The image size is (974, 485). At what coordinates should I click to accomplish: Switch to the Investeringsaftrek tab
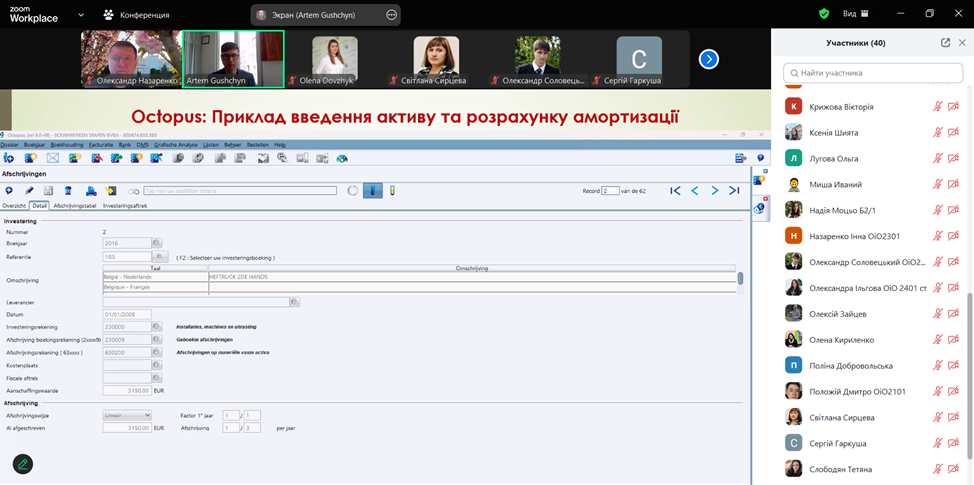[125, 206]
